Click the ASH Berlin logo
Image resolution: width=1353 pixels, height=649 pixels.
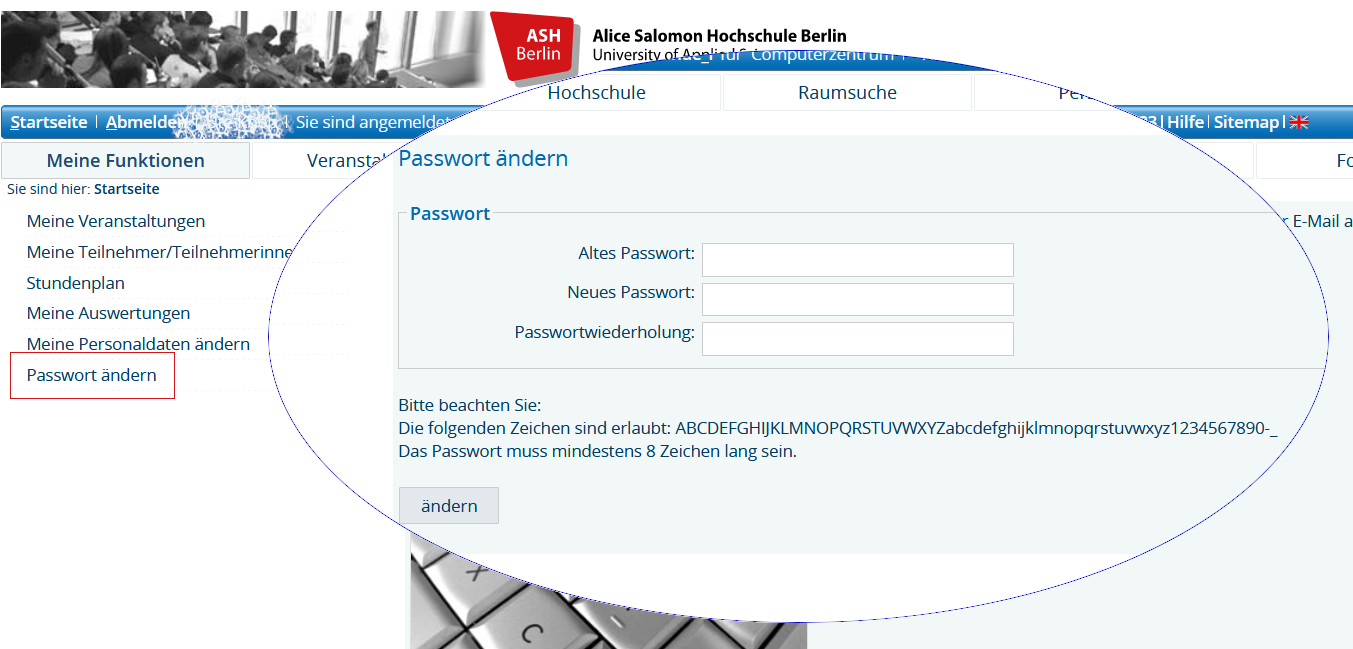tap(535, 46)
